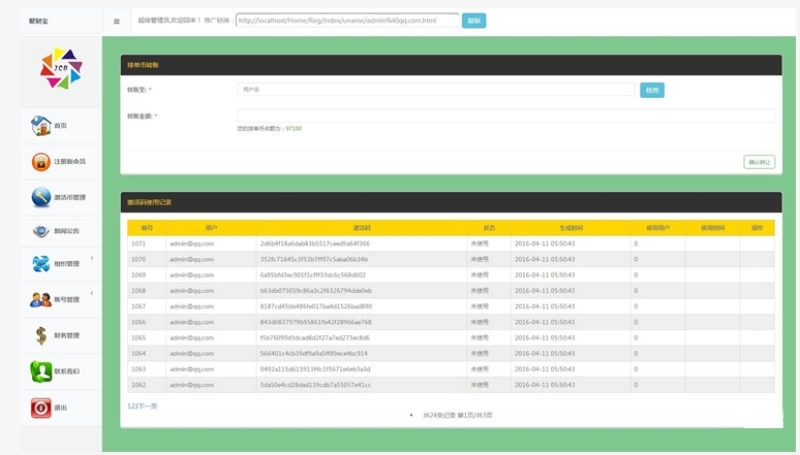Click the creation time in row 1070
The image size is (800, 455).
[x=545, y=260]
